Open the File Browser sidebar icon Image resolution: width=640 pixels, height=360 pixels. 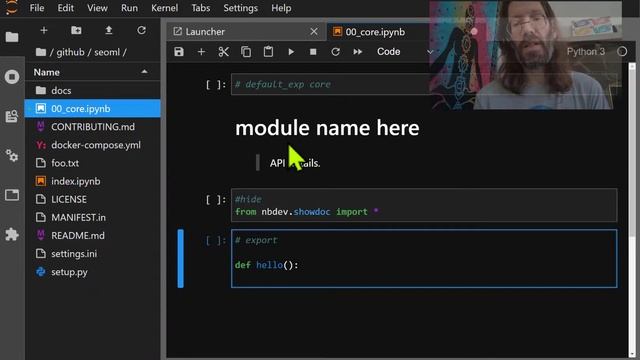(x=12, y=37)
